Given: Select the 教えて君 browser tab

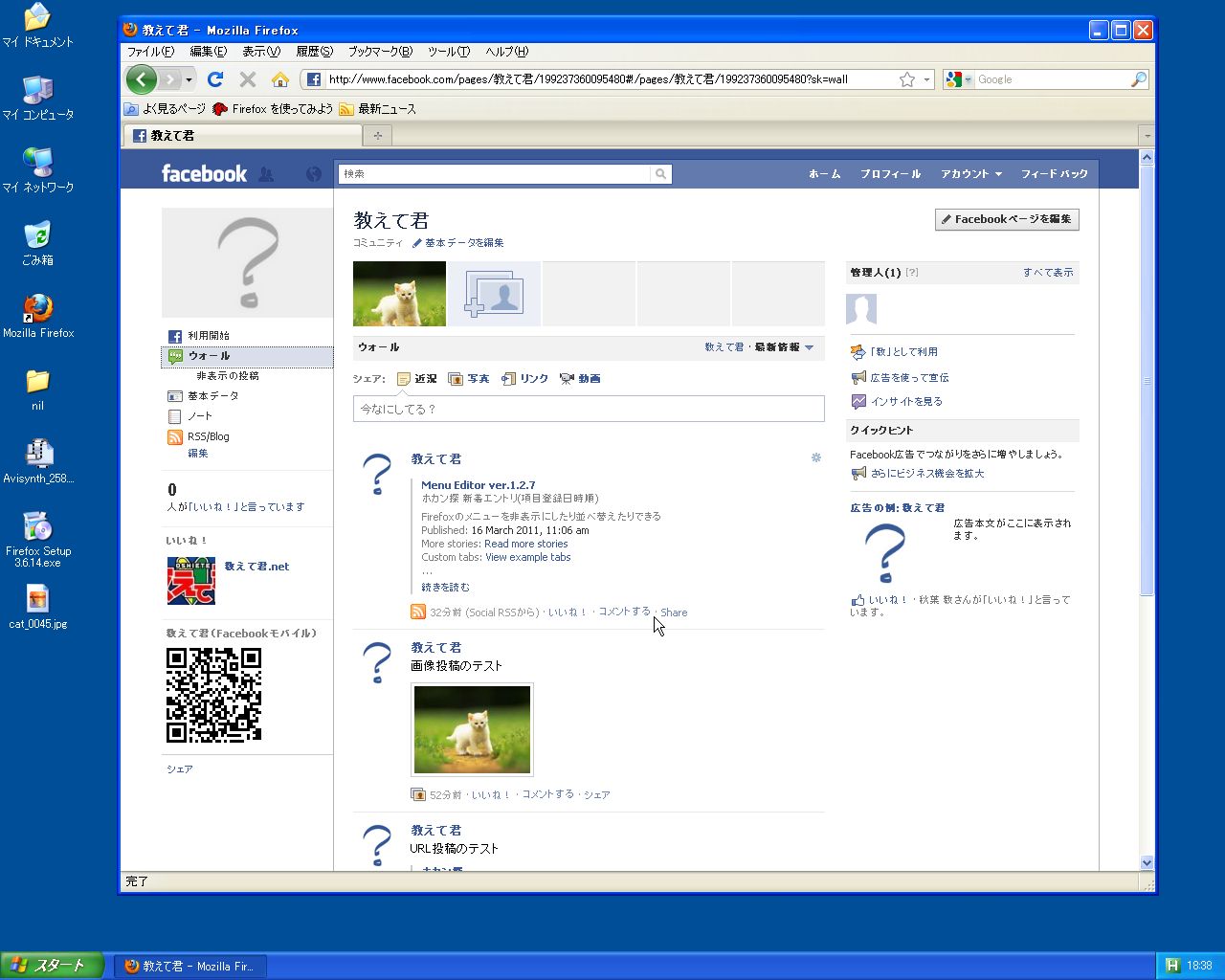Looking at the screenshot, I should (243, 136).
